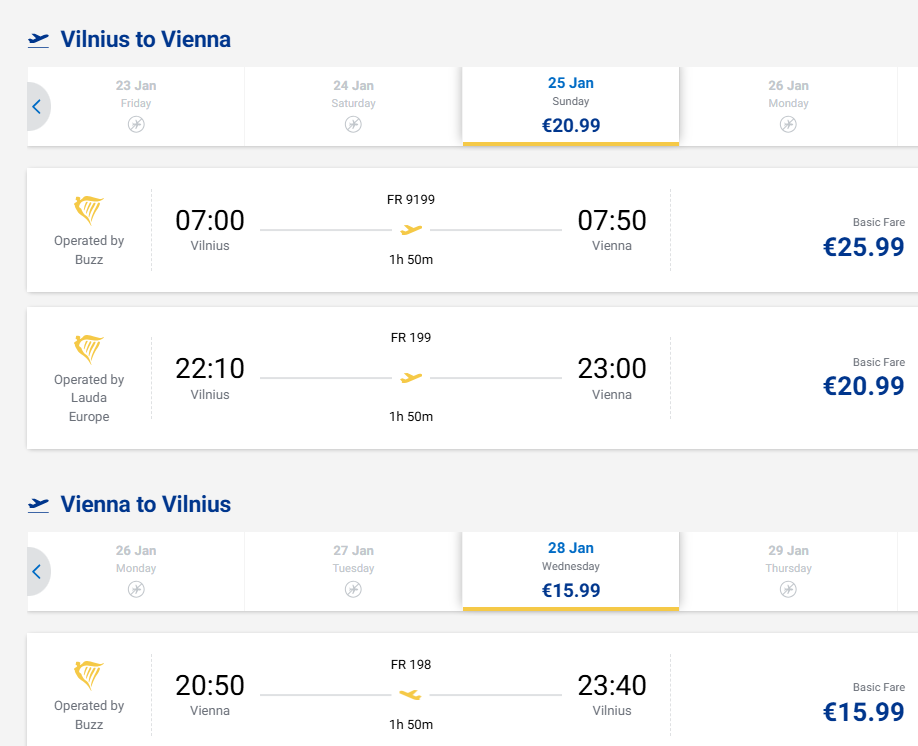
Task: Click the no-flight icon under 24 Jan
Action: click(x=353, y=124)
